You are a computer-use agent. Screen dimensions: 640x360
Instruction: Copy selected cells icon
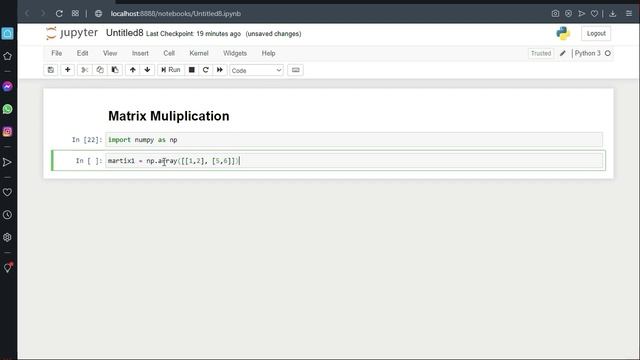(100, 70)
